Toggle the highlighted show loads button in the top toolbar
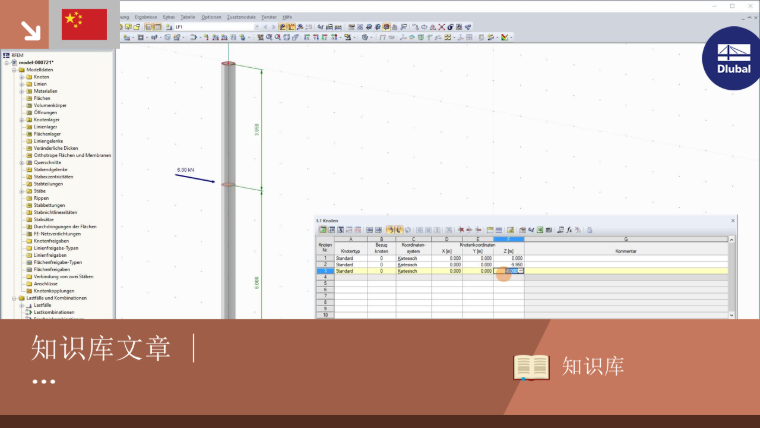The width and height of the screenshot is (760, 428). coord(283,27)
